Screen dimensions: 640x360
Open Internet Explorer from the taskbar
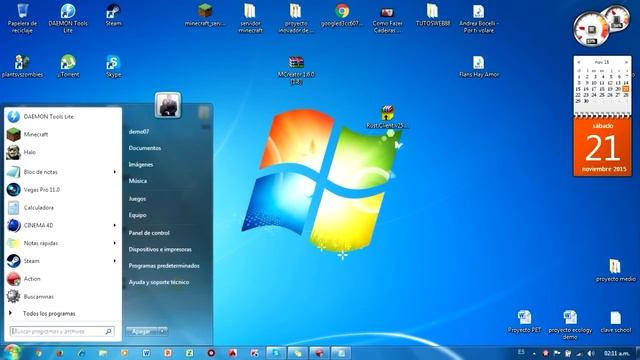(81, 353)
